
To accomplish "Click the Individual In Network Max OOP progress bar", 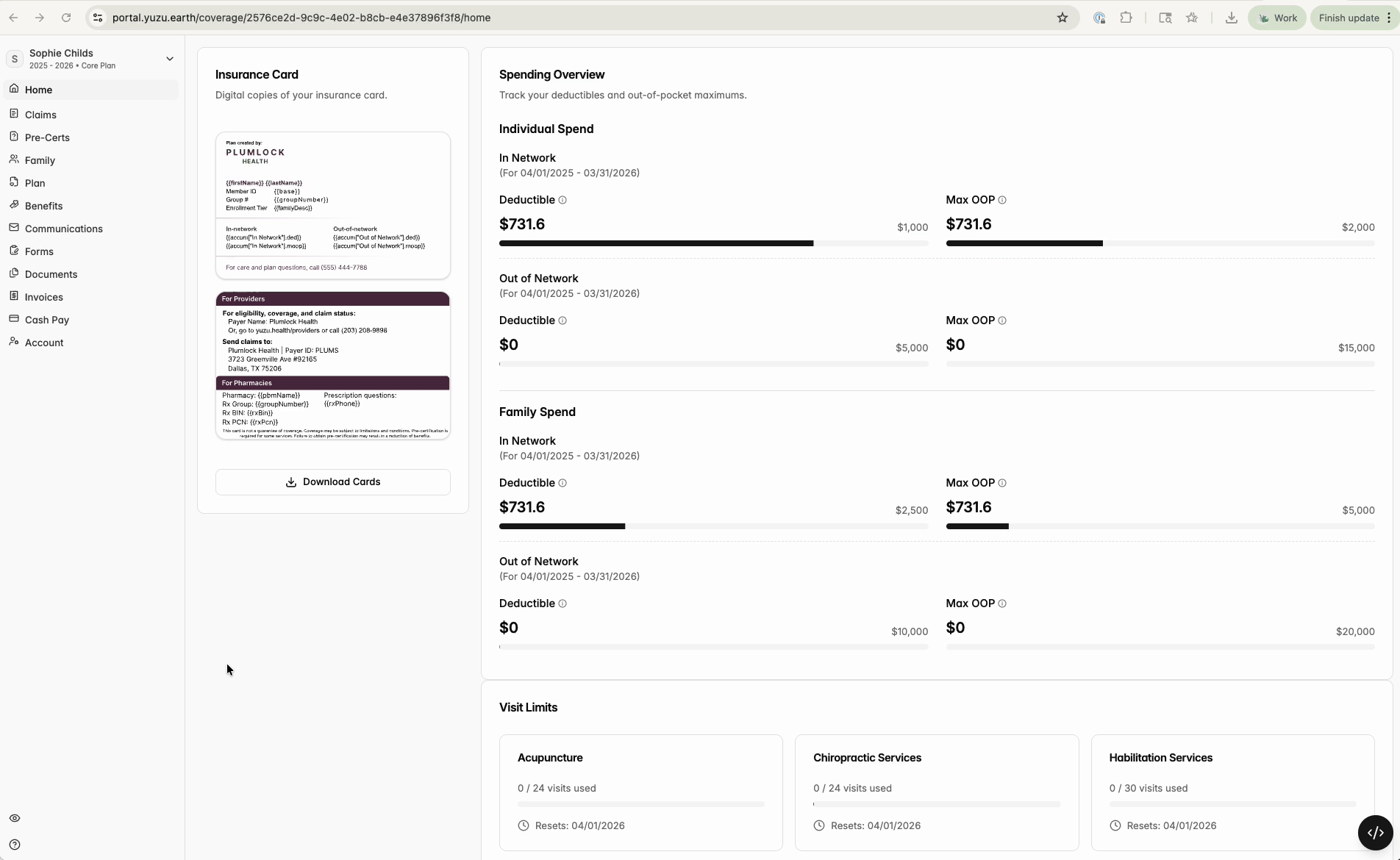I will tap(1160, 243).
